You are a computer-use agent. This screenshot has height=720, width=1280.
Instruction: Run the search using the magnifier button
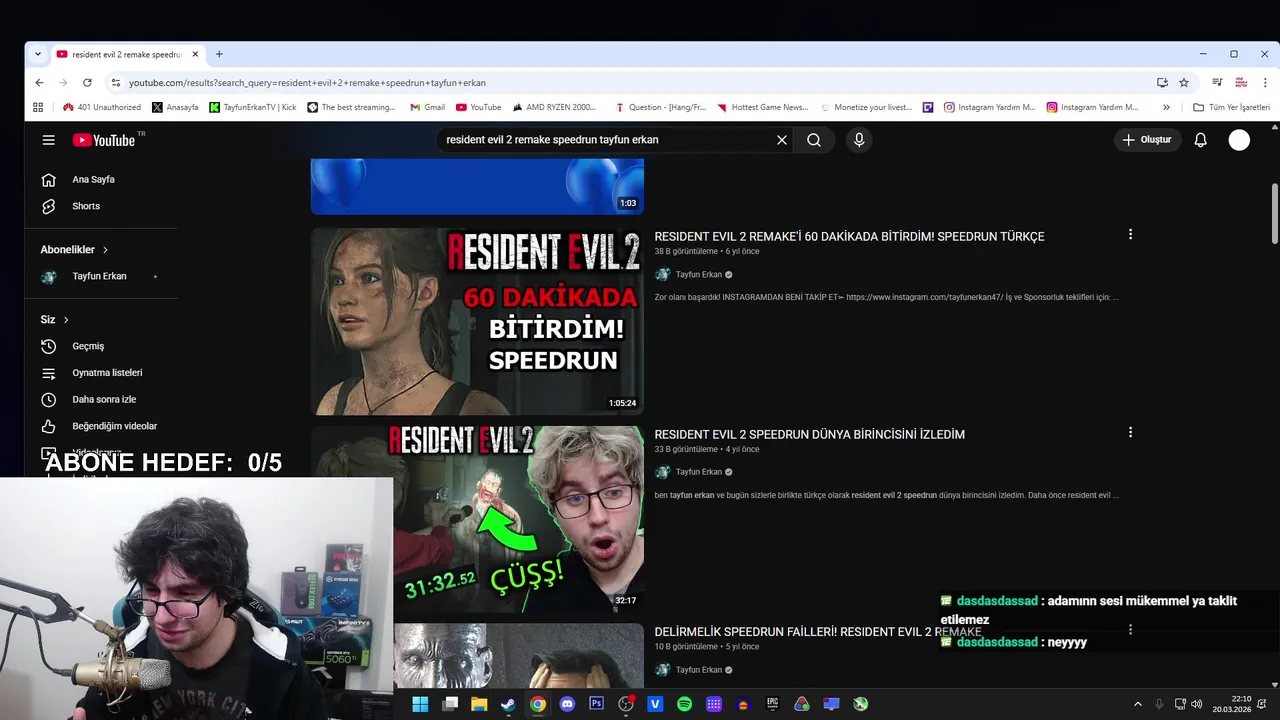tap(814, 140)
